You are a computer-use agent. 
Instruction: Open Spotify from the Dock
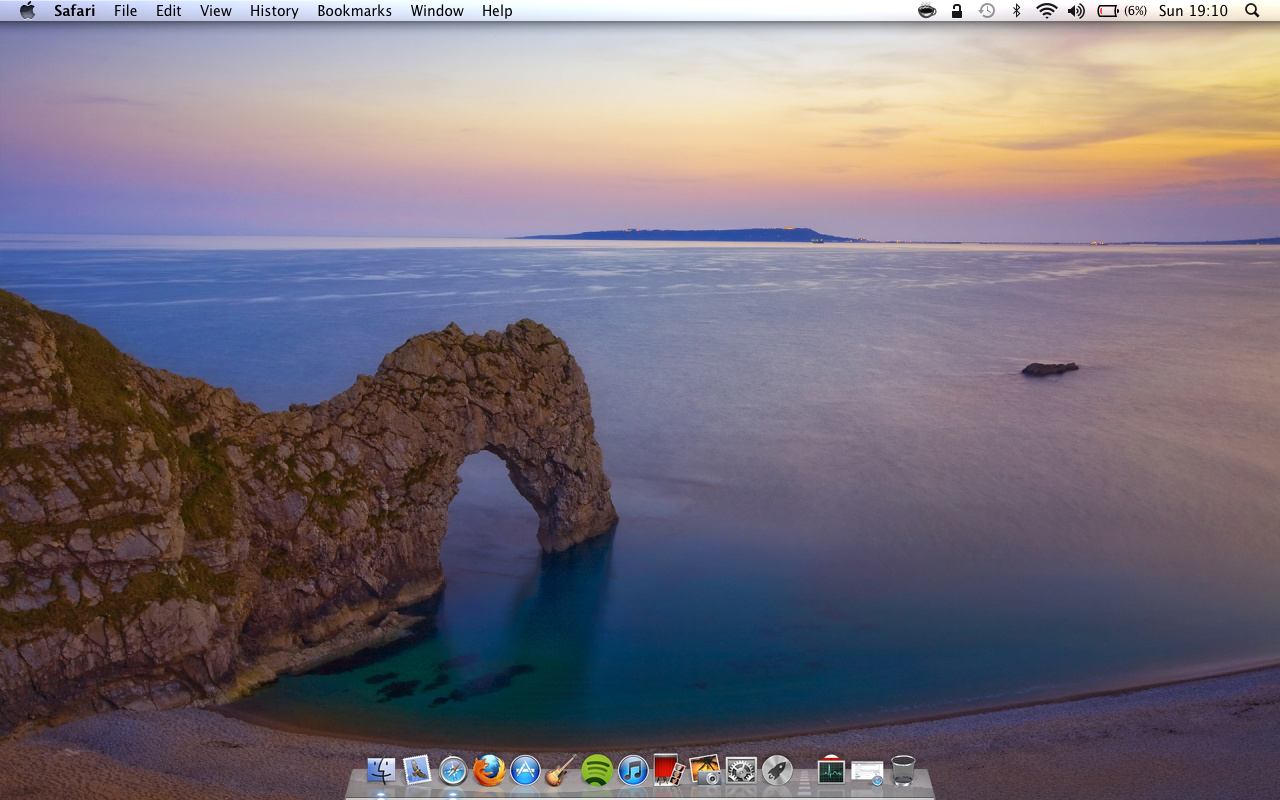[597, 770]
